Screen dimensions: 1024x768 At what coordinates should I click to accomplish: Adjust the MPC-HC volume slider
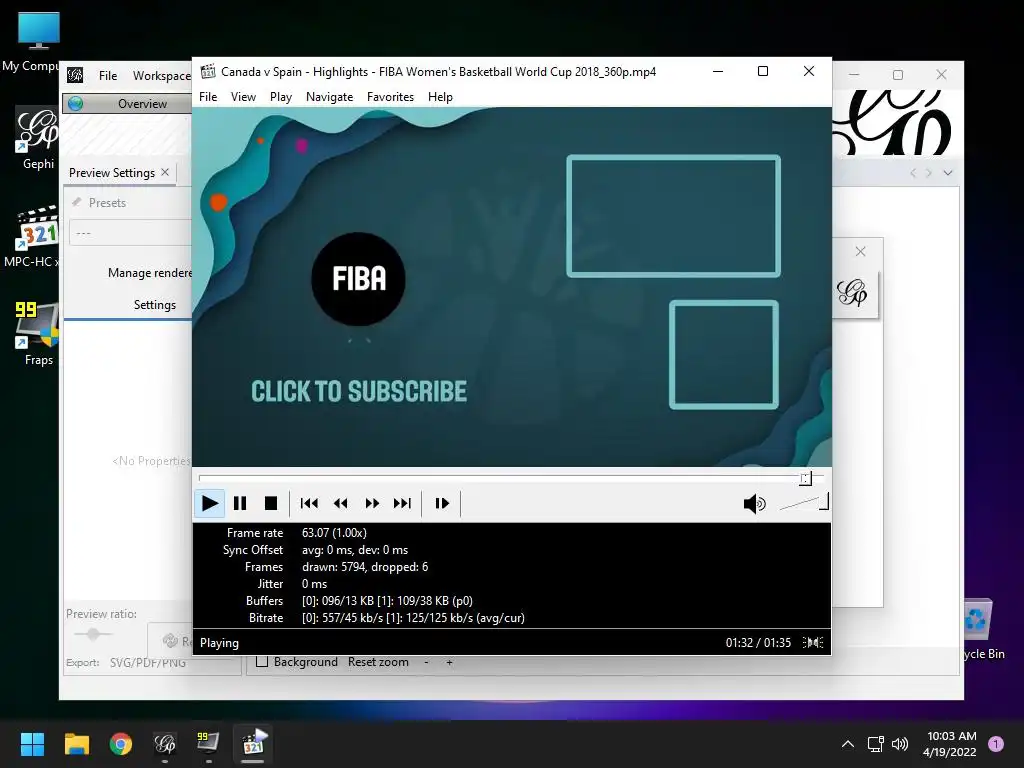pos(804,502)
